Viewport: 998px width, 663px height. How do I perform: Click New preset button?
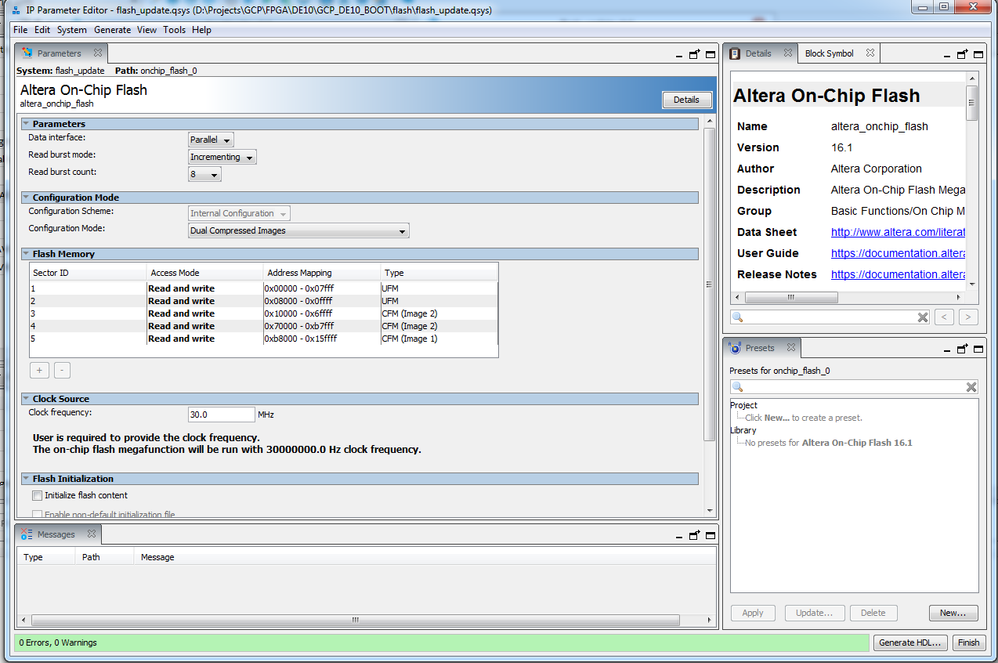(x=953, y=613)
